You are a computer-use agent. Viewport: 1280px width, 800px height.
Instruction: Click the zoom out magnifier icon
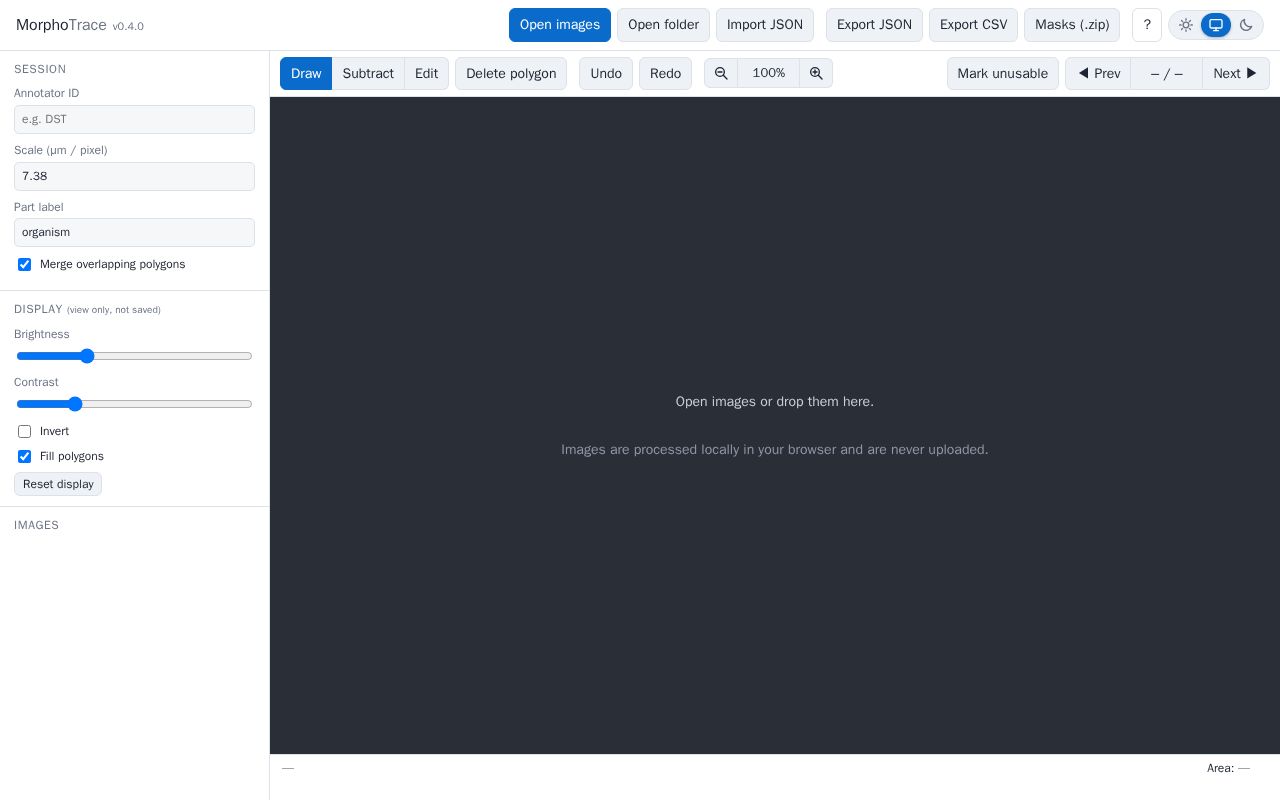click(x=721, y=73)
